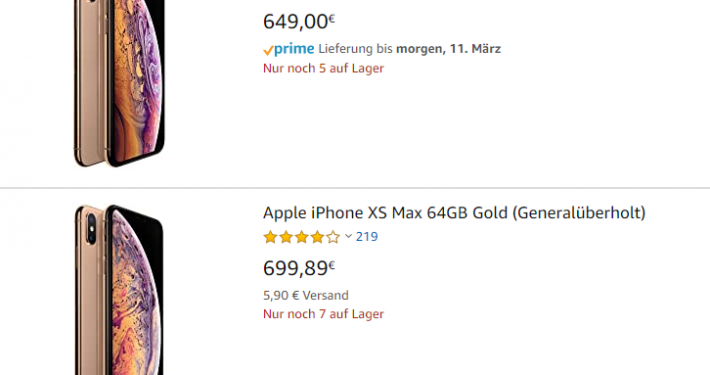Viewport: 710px width, 375px height.
Task: Open Apple iPhone XS Max 64GB Gold listing title
Action: [454, 213]
